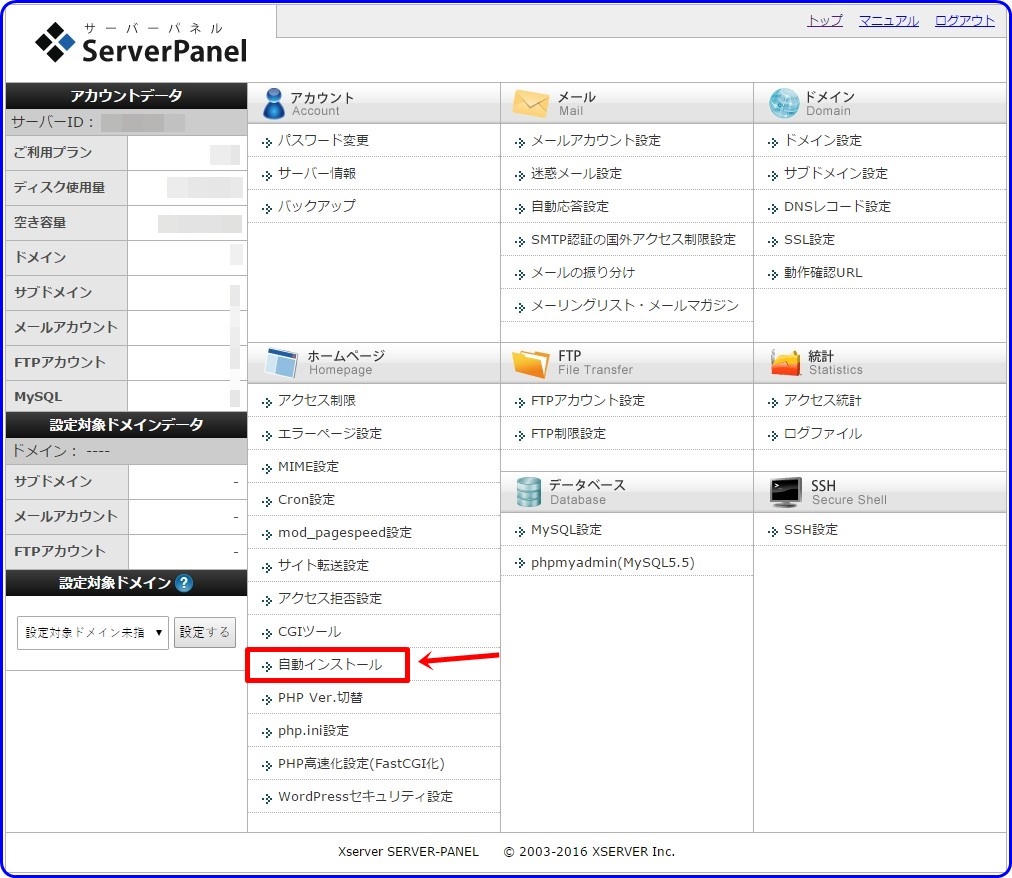Click the 設定する button
1012x878 pixels.
pos(205,632)
